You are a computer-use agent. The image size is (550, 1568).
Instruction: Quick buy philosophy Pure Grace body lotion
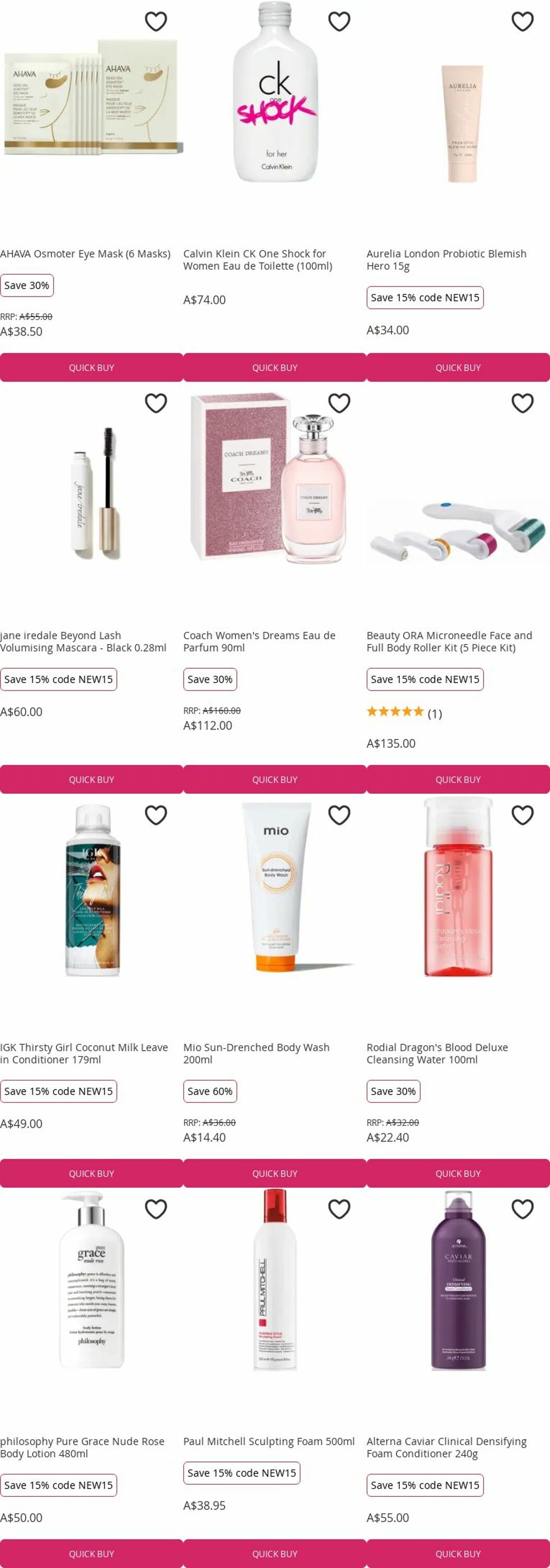(x=91, y=1554)
